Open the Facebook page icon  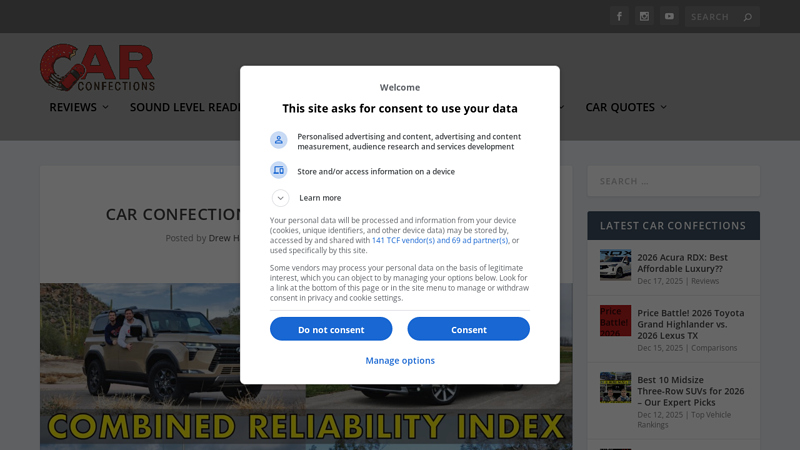619,16
